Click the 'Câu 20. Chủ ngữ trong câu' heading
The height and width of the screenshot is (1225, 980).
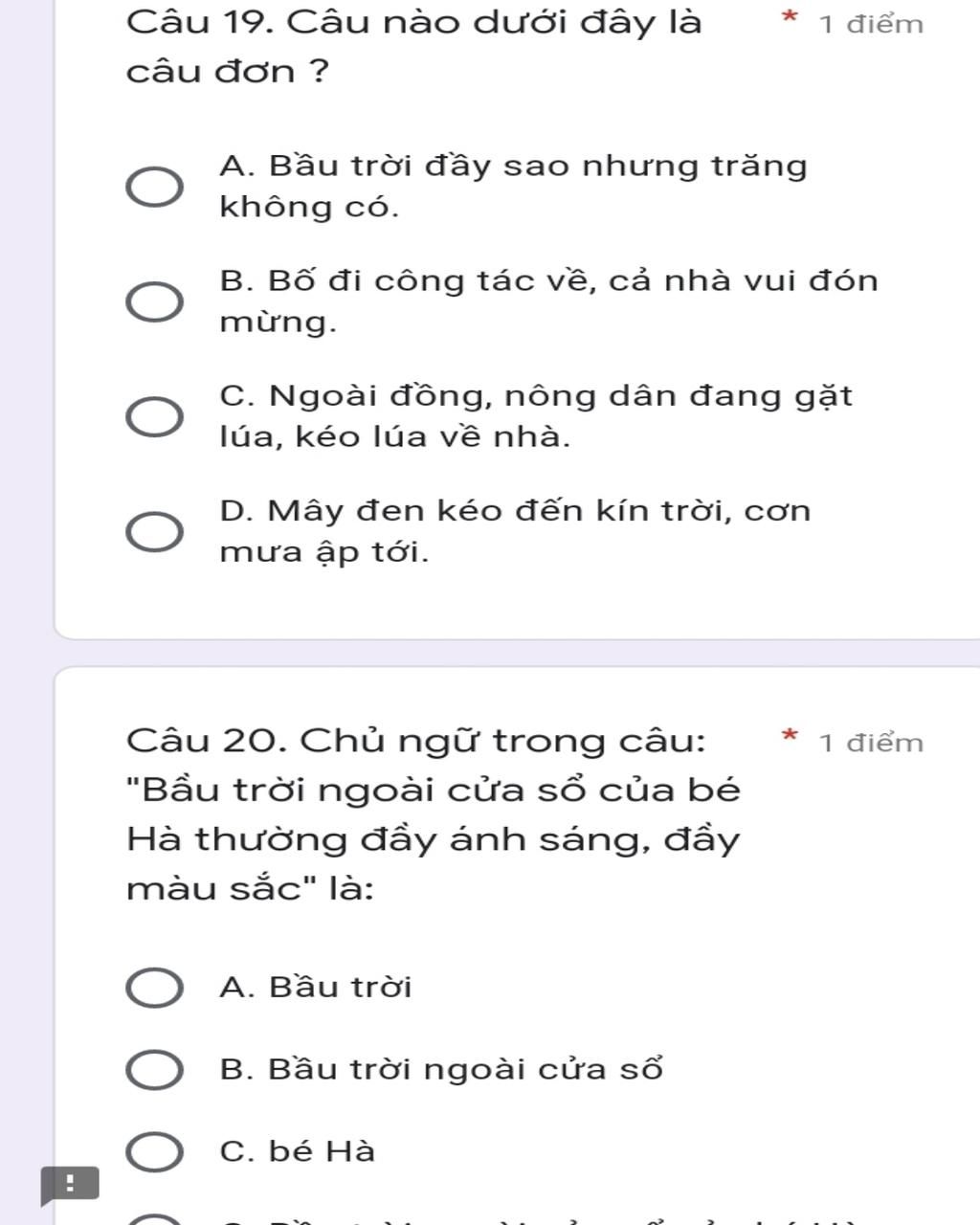pos(416,741)
